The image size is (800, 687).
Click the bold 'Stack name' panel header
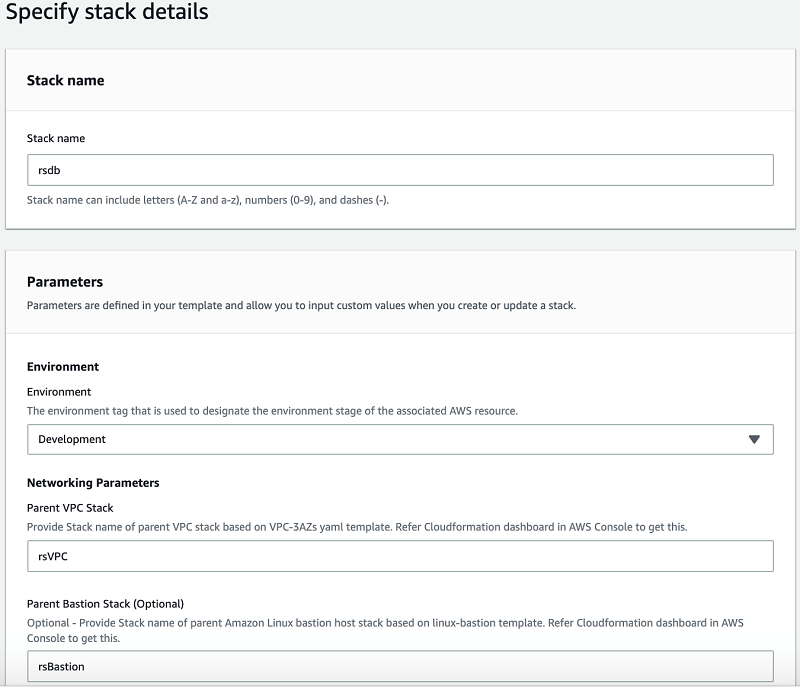[x=65, y=80]
